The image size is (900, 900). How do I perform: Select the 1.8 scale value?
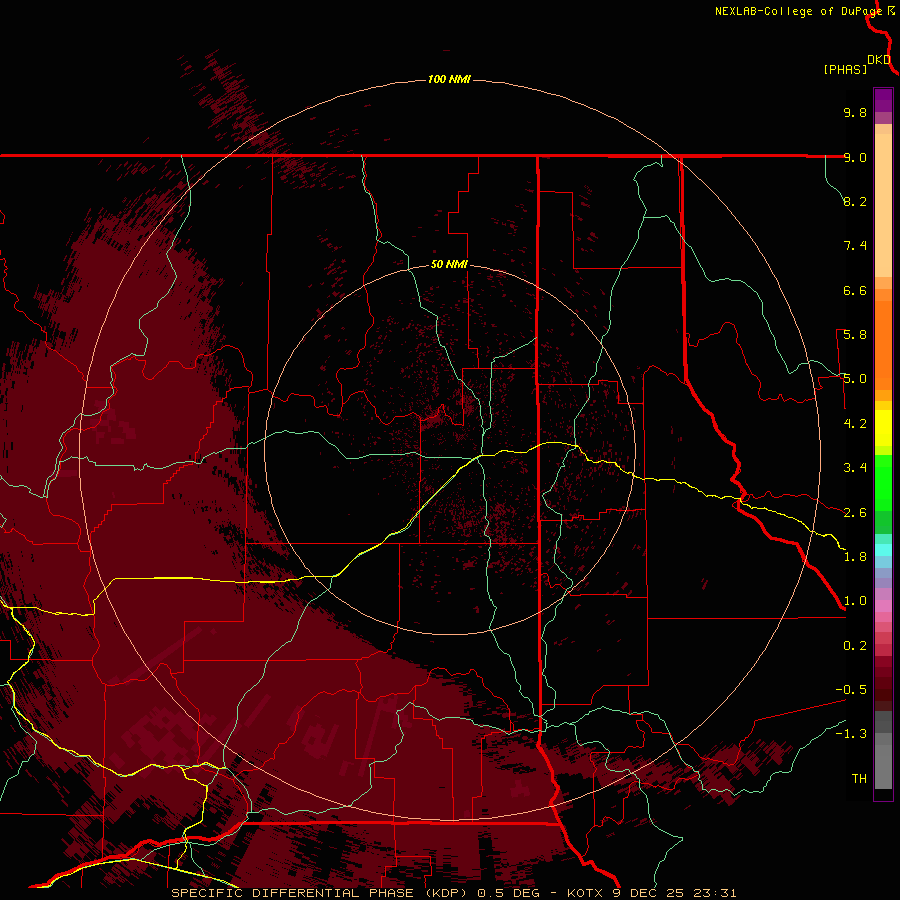pos(855,557)
